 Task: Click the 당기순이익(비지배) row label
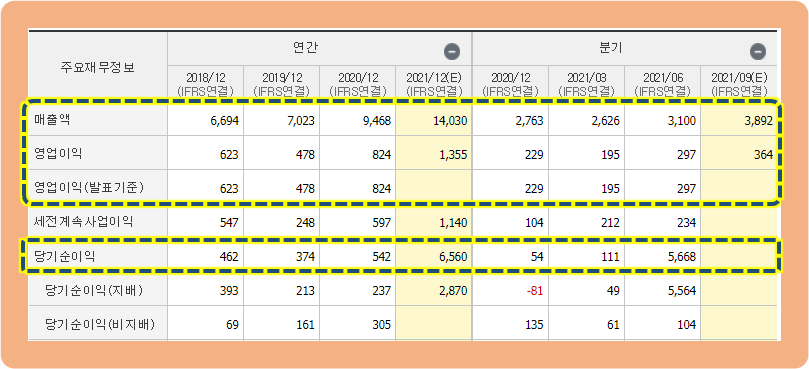click(100, 325)
